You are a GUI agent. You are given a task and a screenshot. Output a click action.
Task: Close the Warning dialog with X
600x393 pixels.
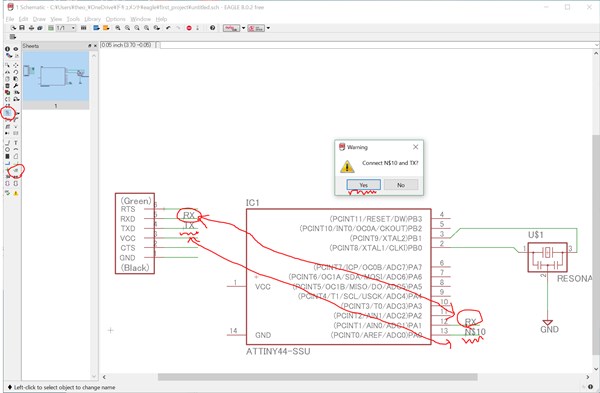pyautogui.click(x=416, y=147)
